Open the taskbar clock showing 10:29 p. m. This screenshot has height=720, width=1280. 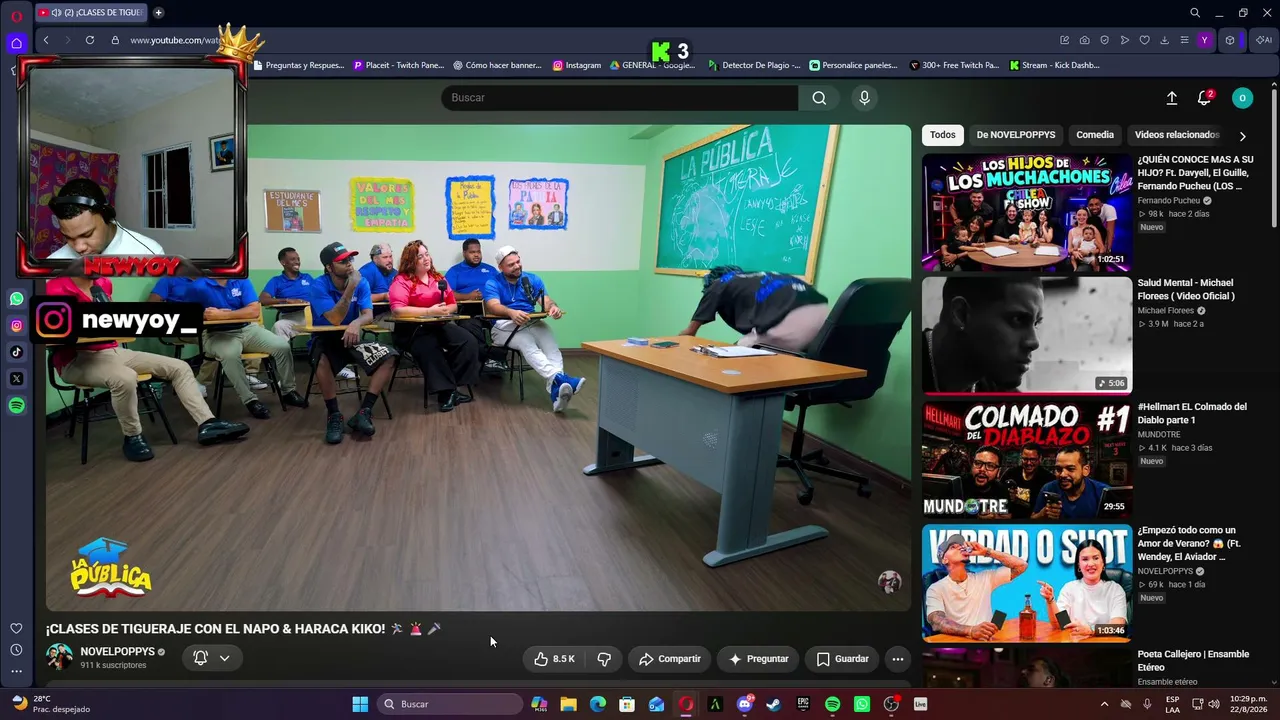tap(1247, 704)
